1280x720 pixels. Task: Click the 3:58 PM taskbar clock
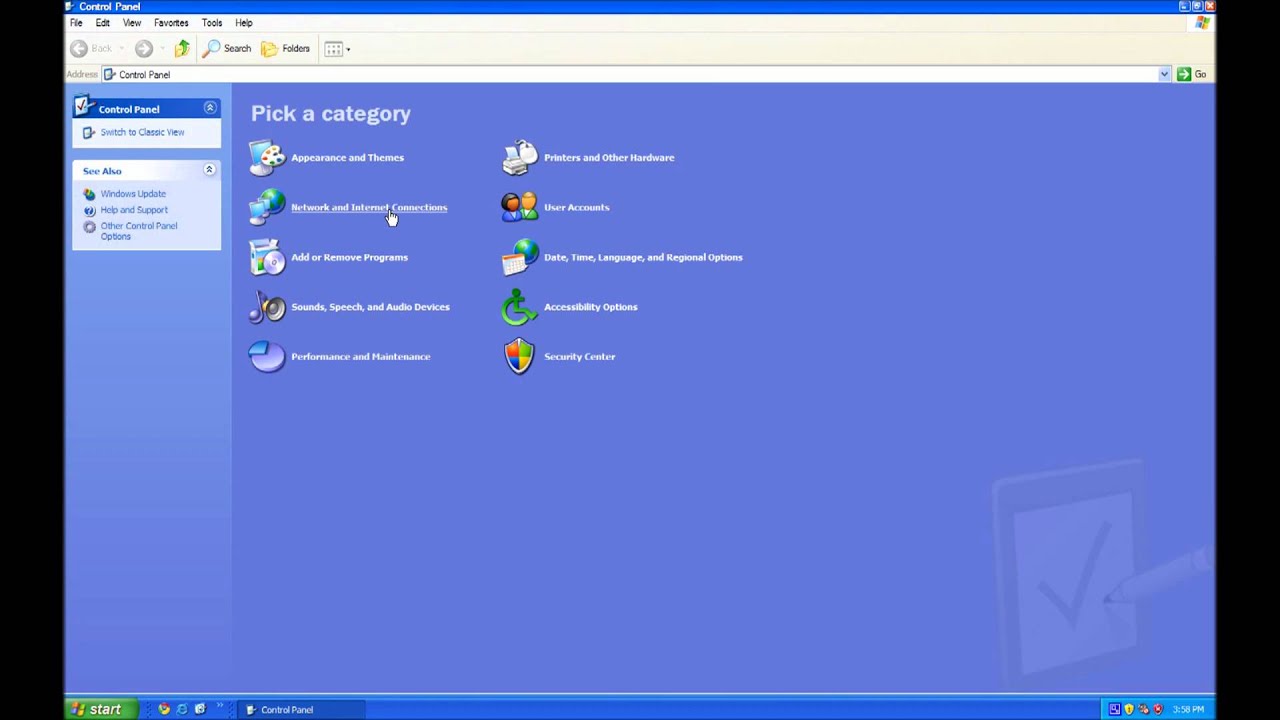(x=1189, y=709)
